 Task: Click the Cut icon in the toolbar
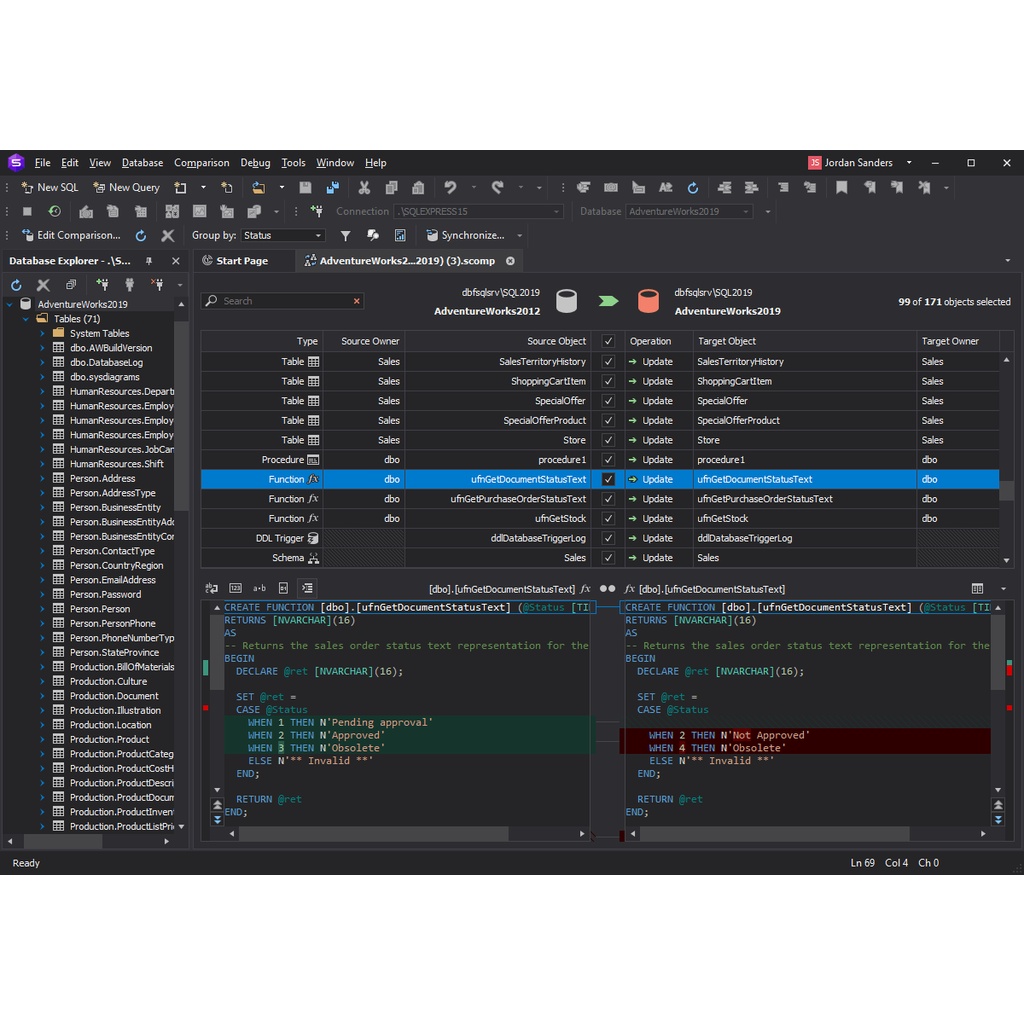click(x=364, y=187)
